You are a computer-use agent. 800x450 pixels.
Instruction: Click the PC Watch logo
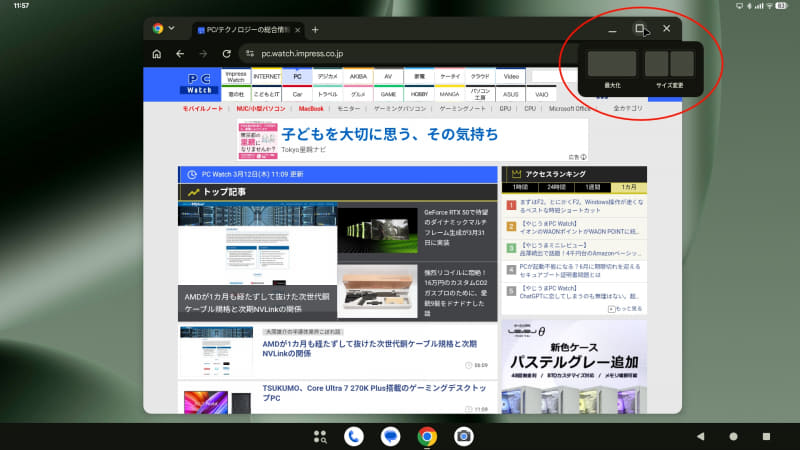coord(199,84)
